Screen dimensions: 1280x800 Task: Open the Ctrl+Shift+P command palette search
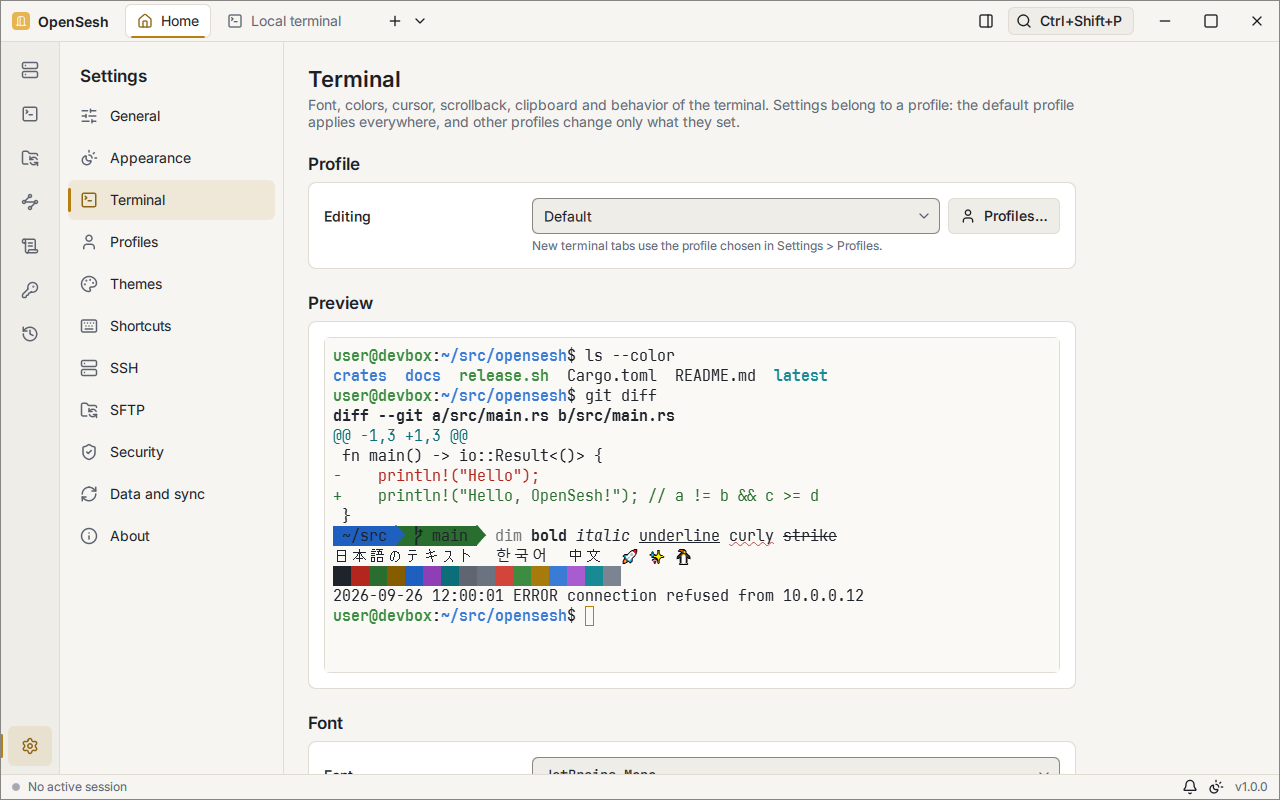[x=1071, y=21]
